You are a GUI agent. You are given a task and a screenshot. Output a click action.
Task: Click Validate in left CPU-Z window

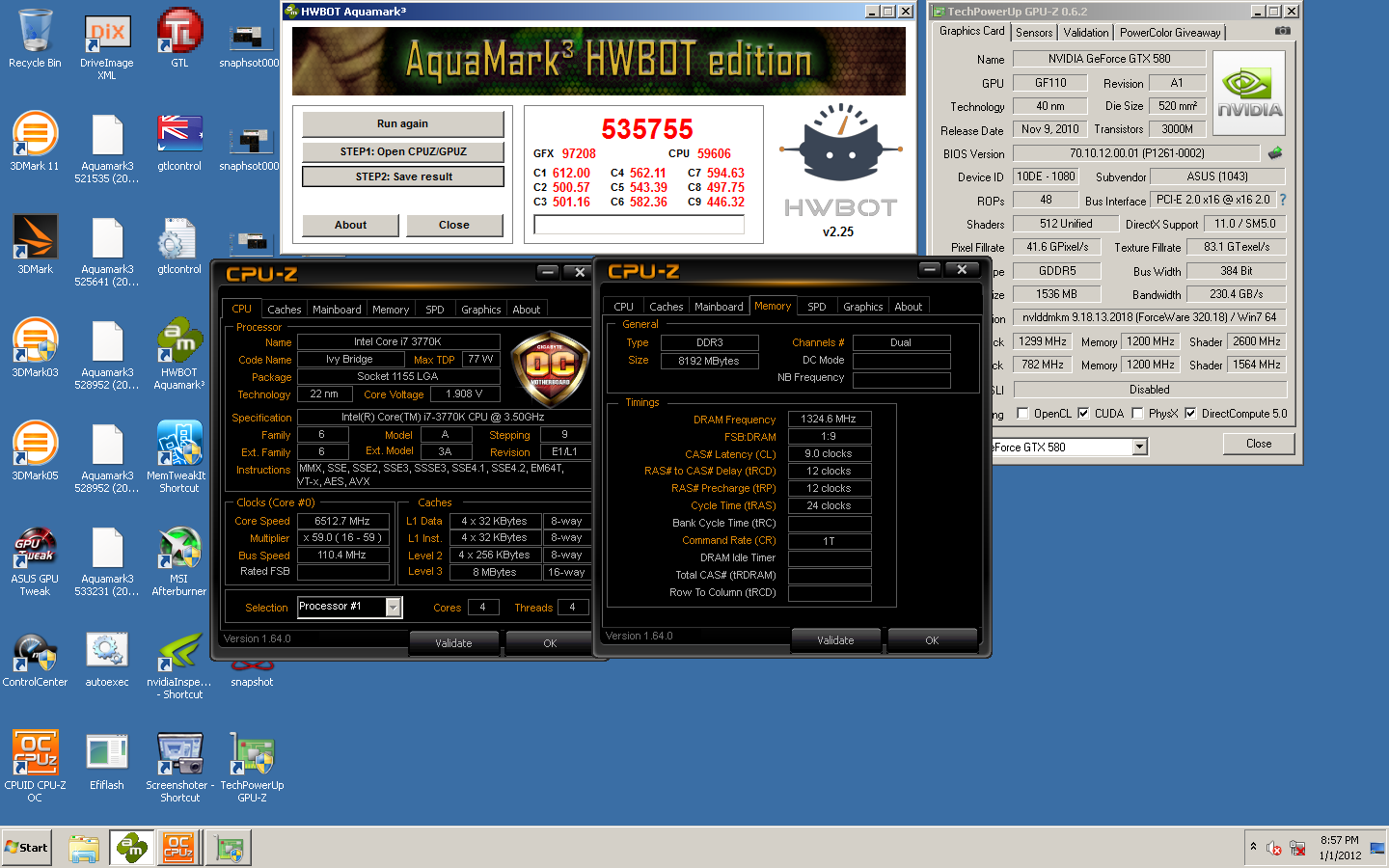[x=453, y=642]
